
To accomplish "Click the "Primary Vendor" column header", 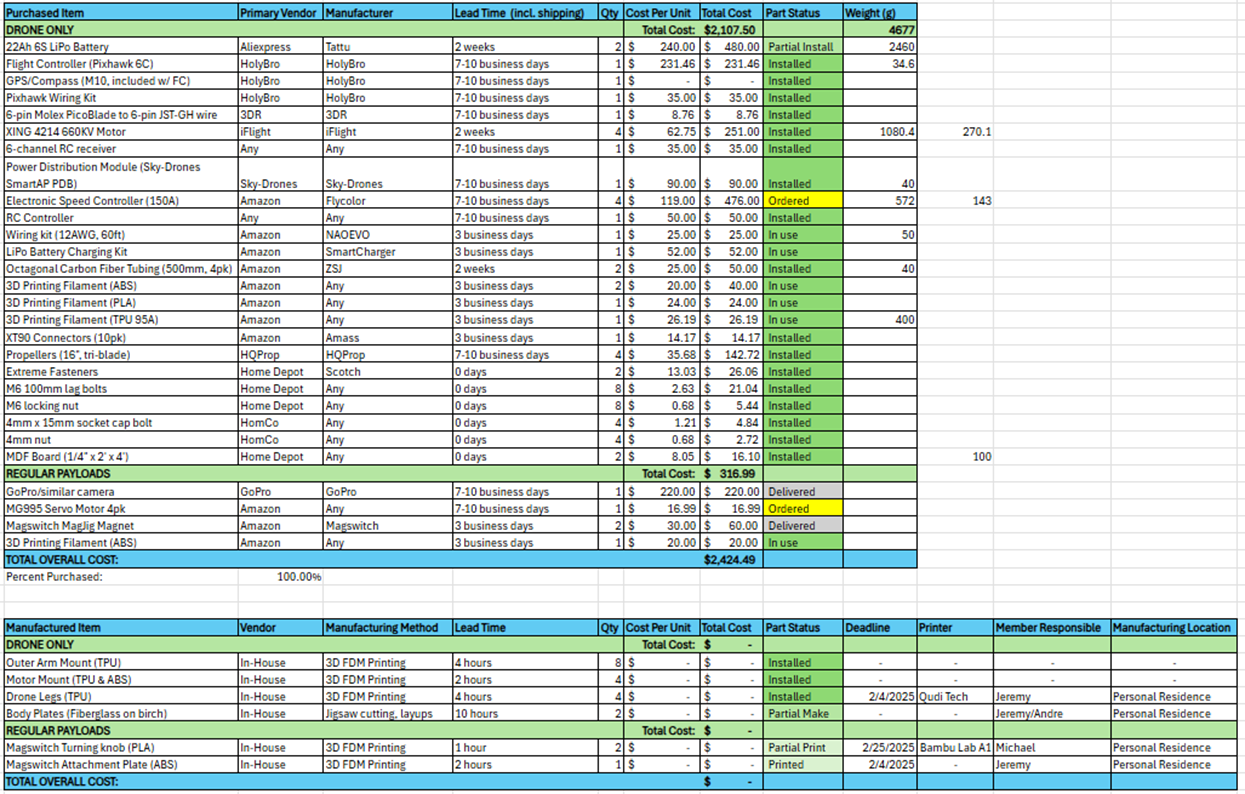I will 279,13.
